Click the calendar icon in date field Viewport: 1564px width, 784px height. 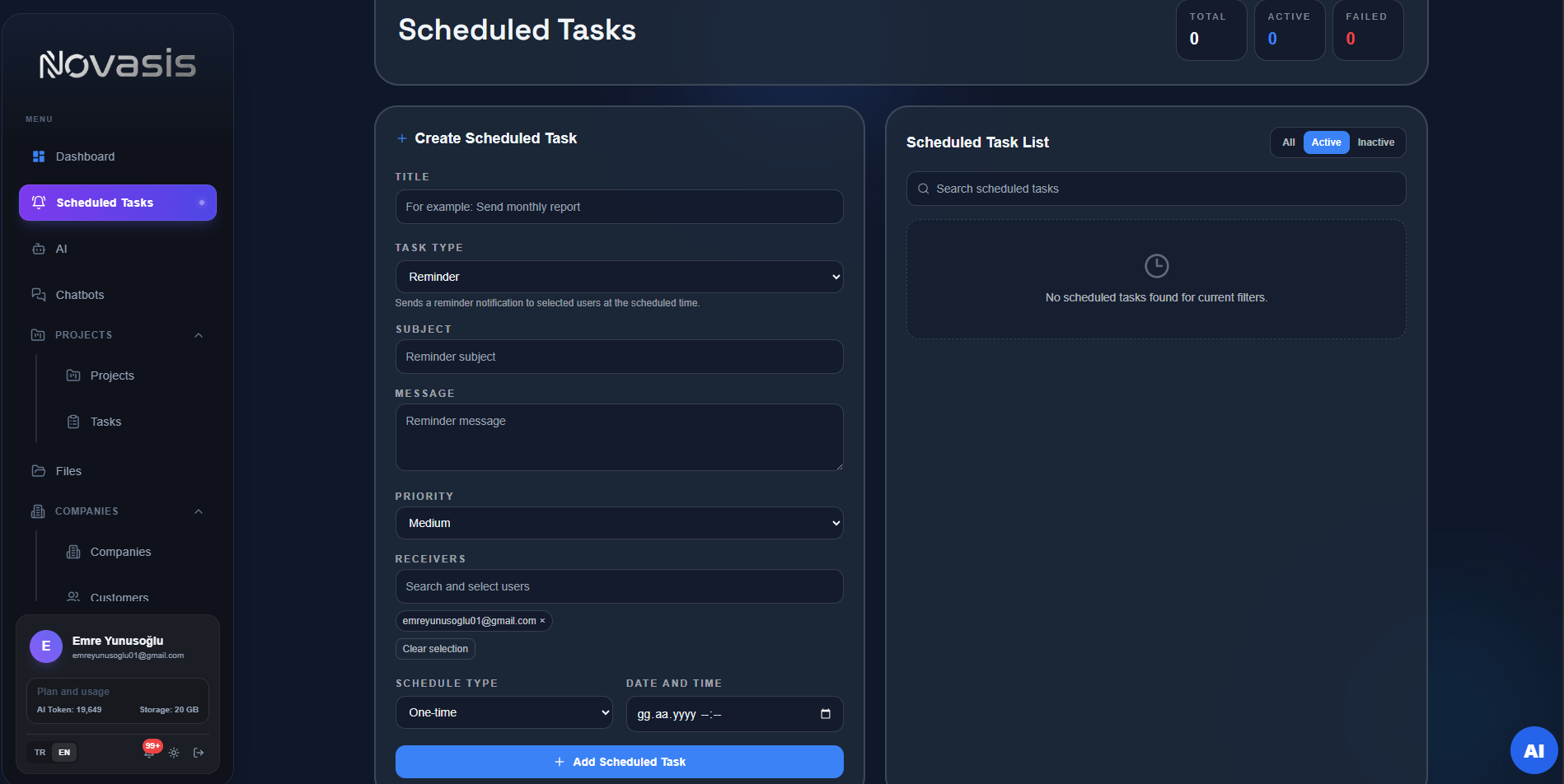[x=826, y=714]
